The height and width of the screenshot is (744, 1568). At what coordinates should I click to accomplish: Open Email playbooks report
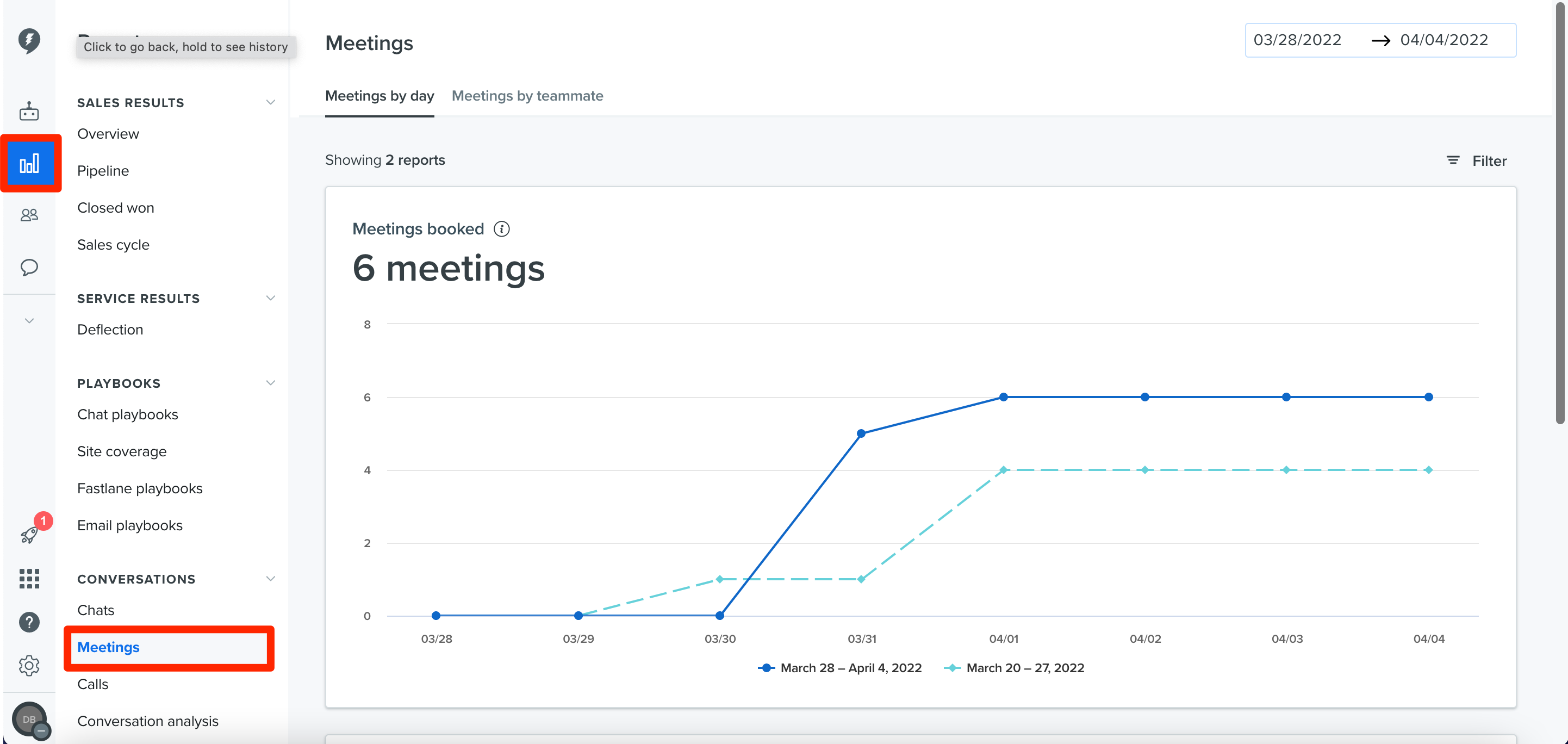pos(129,525)
